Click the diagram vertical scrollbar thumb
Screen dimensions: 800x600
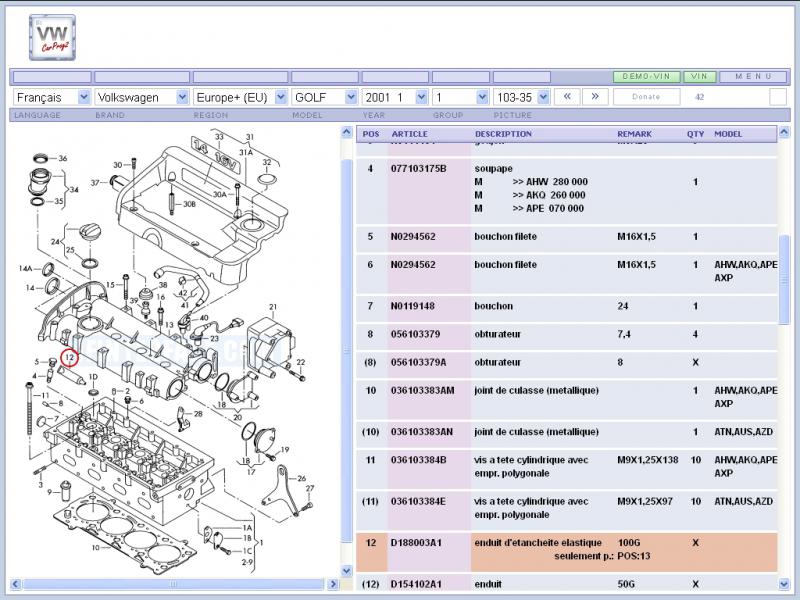tap(347, 351)
